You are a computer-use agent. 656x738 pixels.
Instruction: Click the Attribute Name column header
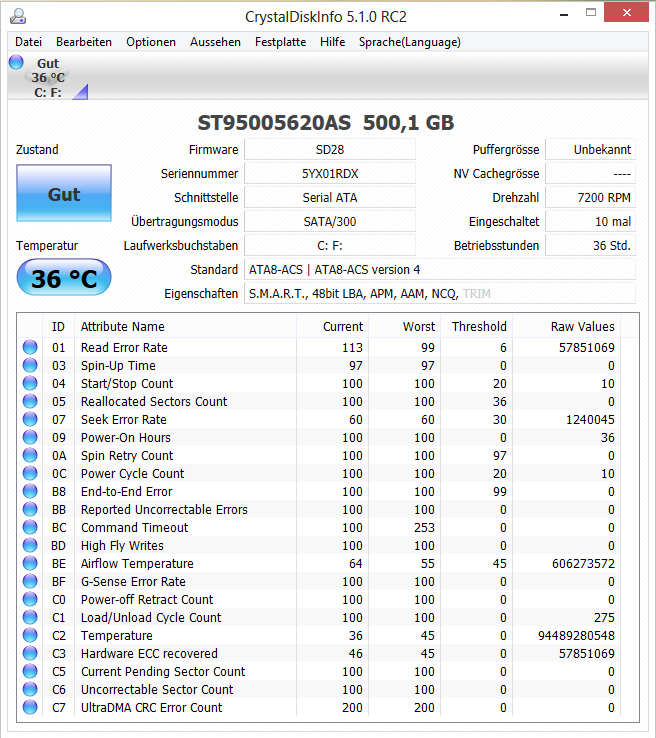point(185,327)
